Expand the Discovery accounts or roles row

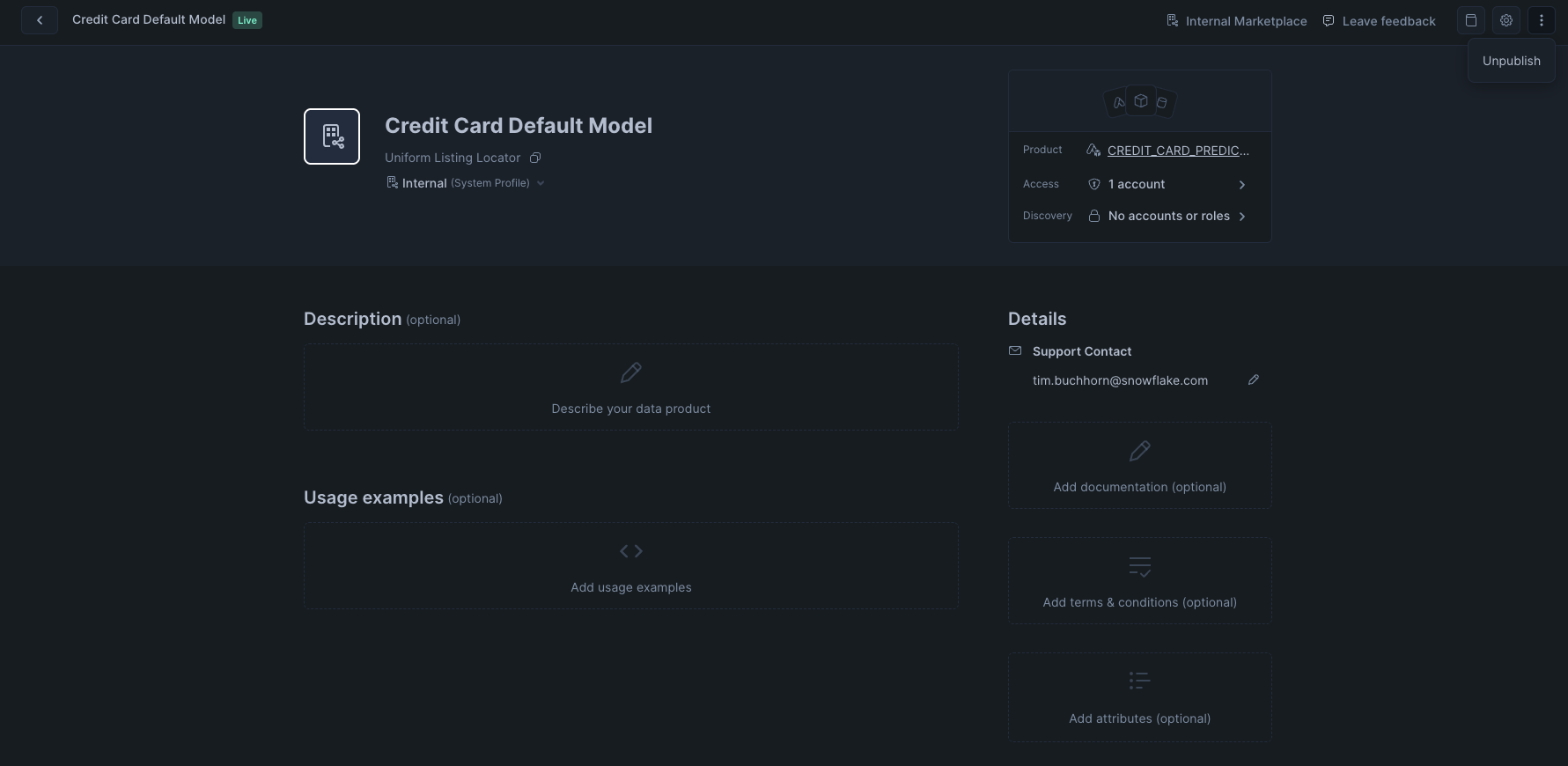tap(1241, 217)
